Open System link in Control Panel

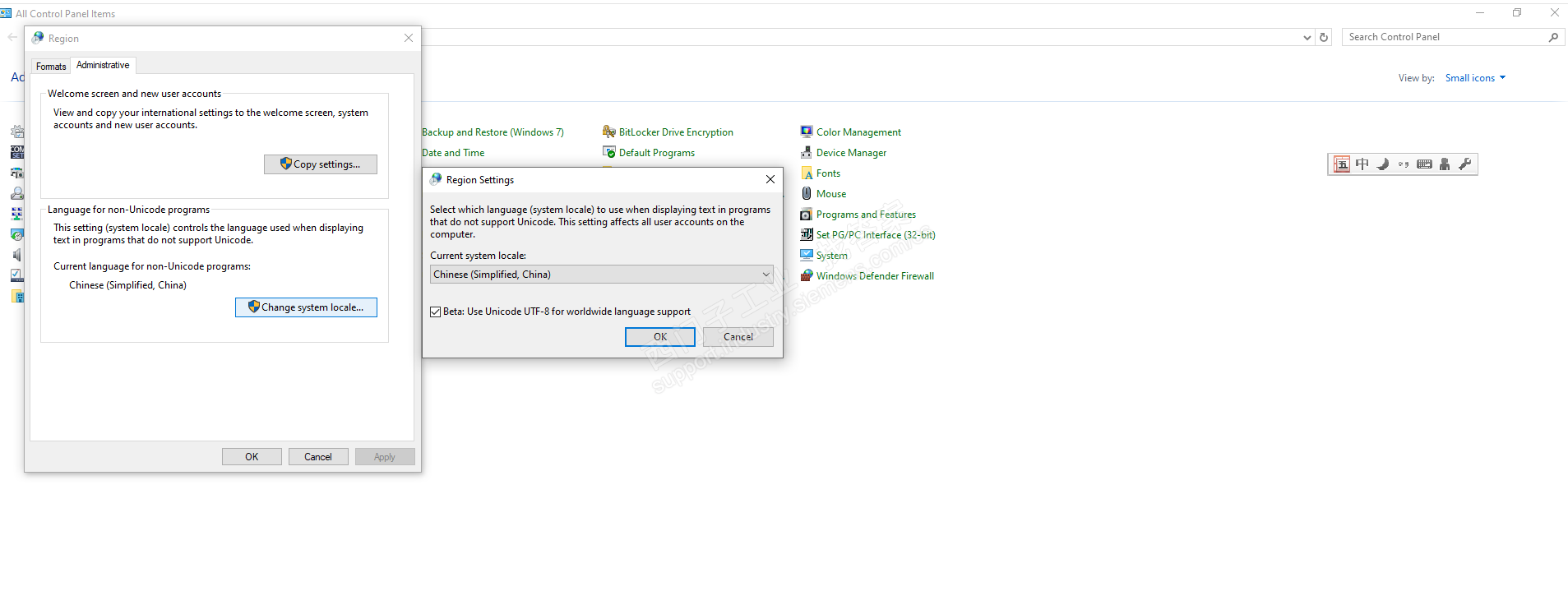point(831,256)
